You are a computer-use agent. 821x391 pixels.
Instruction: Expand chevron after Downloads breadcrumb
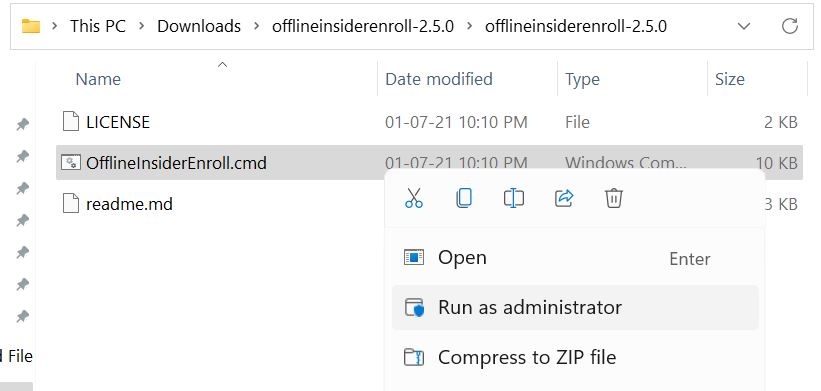(256, 26)
